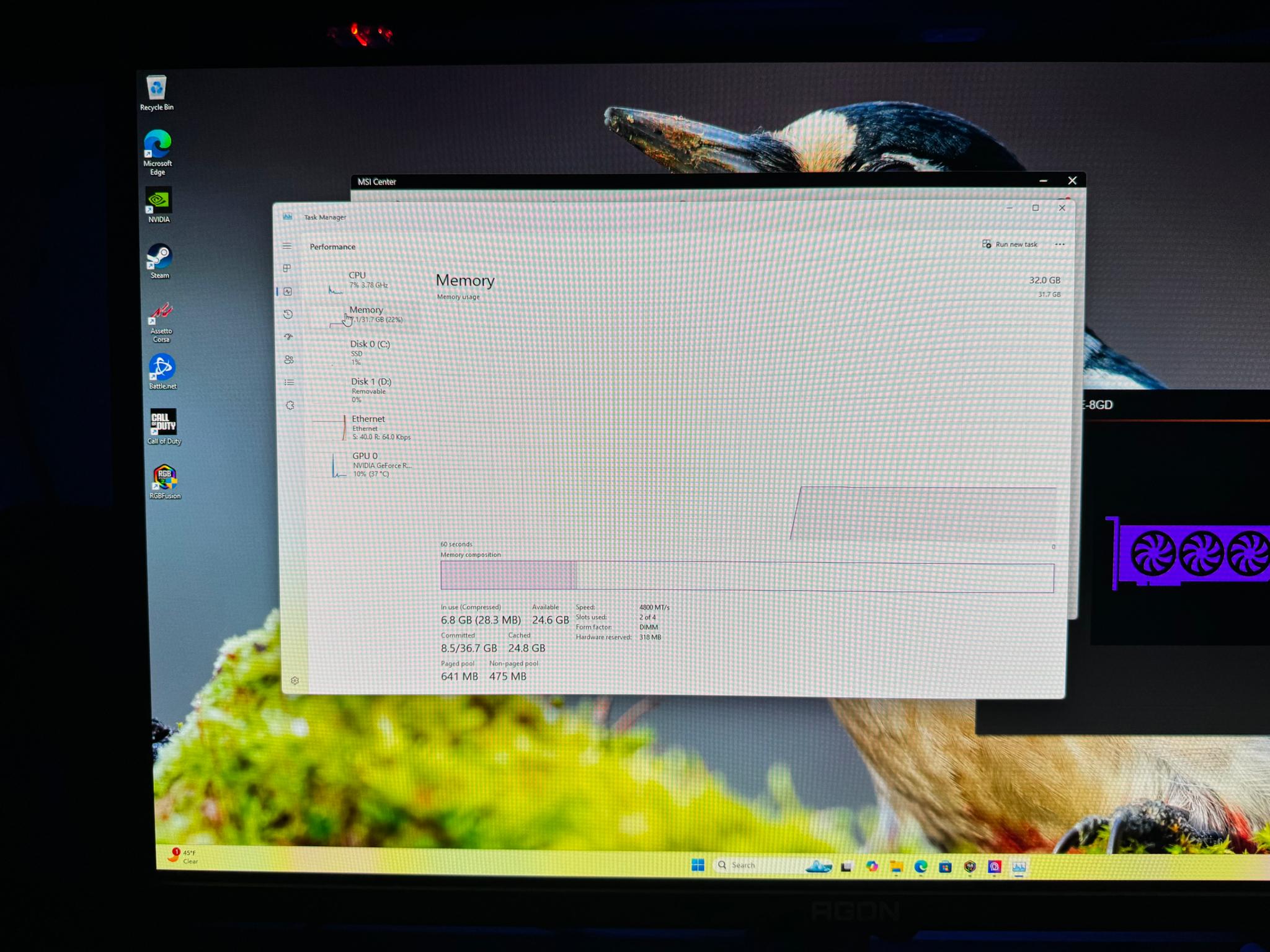Open Task Manager Settings gear icon

[x=295, y=681]
